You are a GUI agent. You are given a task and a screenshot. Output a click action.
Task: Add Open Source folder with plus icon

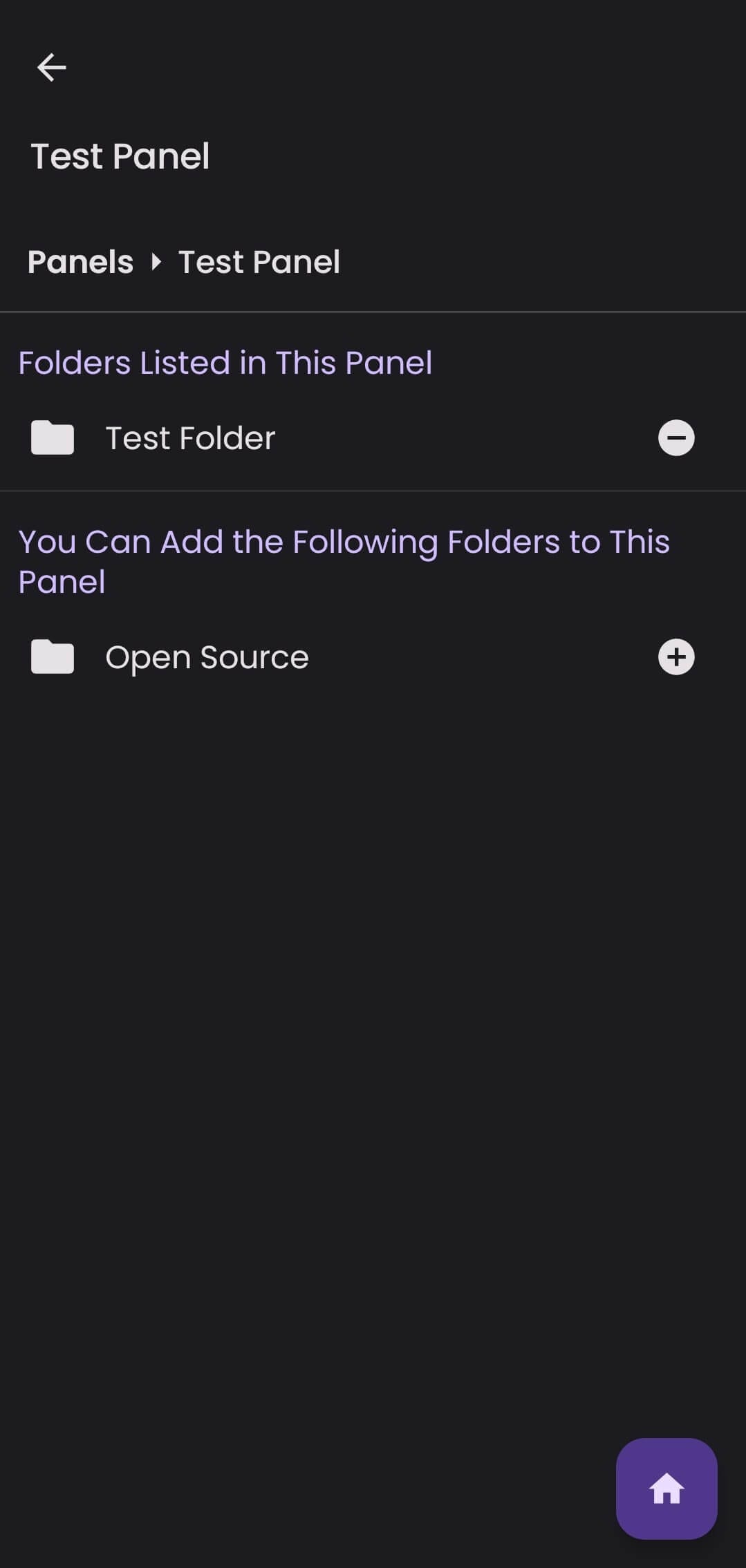click(x=675, y=657)
